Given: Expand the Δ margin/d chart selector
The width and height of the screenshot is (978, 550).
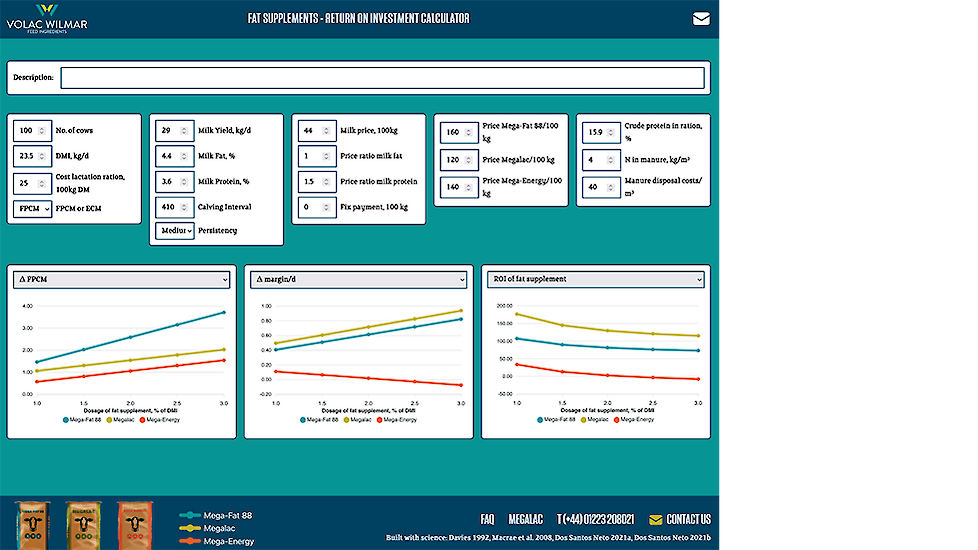Looking at the screenshot, I should [x=358, y=279].
